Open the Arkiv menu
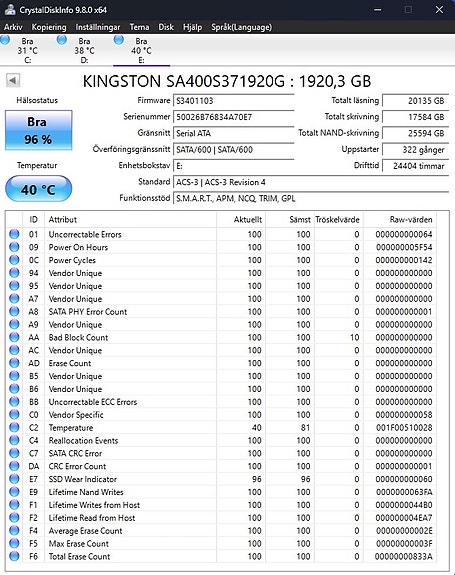Image resolution: width=455 pixels, height=575 pixels. click(13, 27)
